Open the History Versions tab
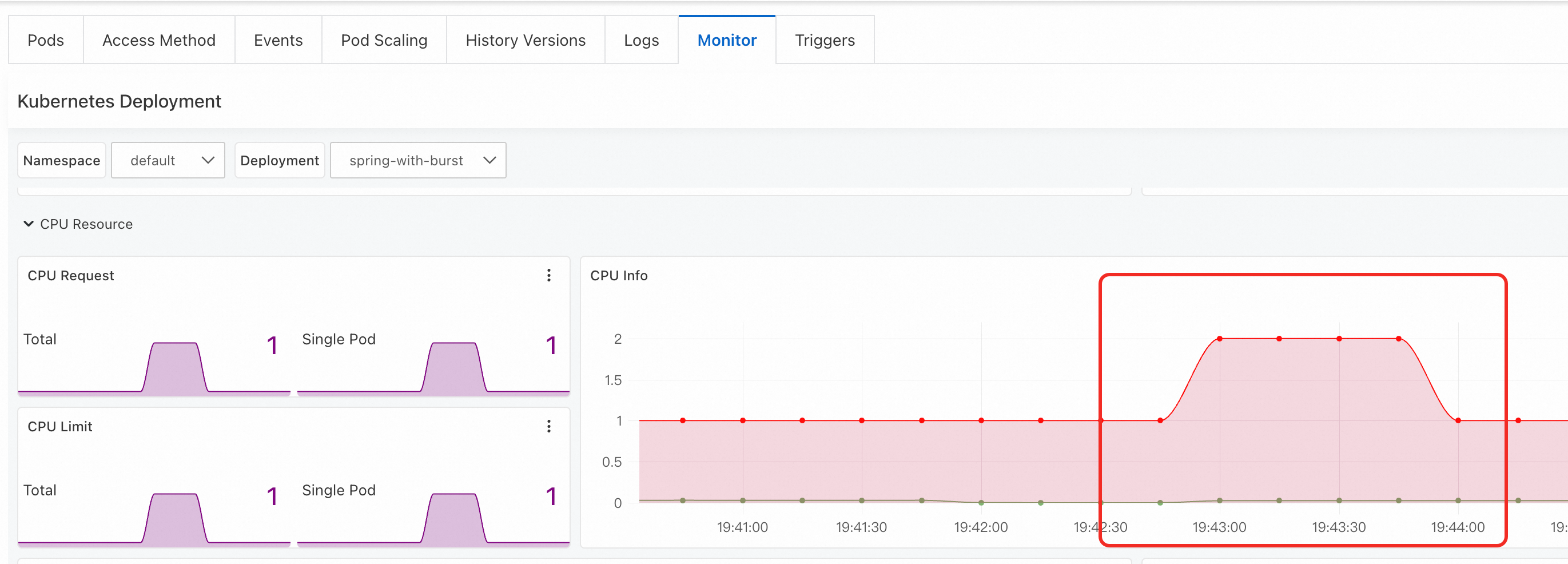Image resolution: width=1568 pixels, height=564 pixels. coord(526,40)
